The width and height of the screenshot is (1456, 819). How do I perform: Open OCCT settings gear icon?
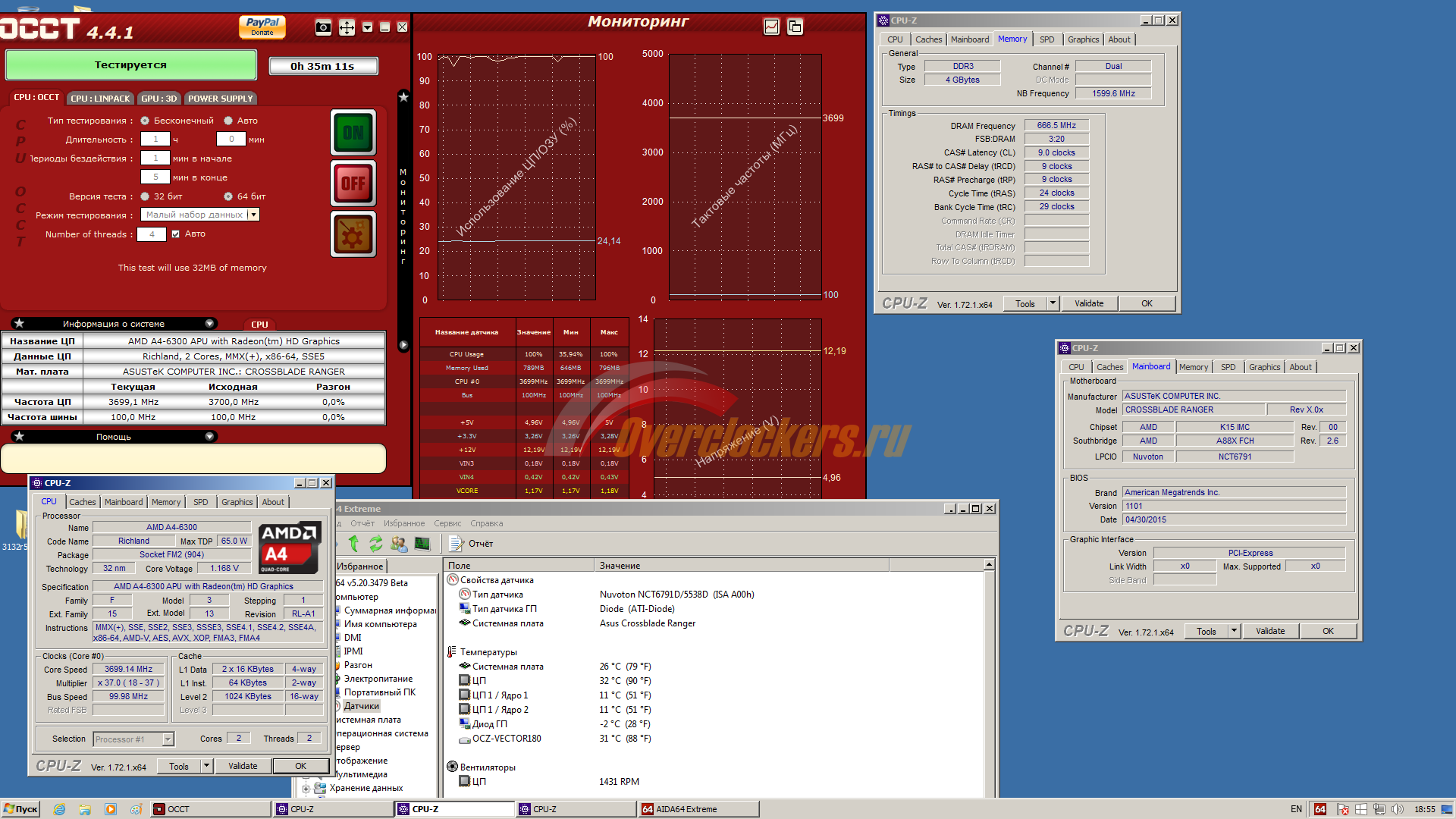pyautogui.click(x=353, y=234)
